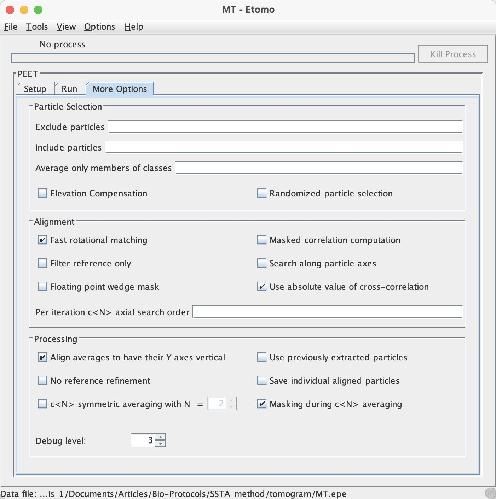Uncheck Fast rotational matching
The height and width of the screenshot is (499, 496).
click(42, 240)
